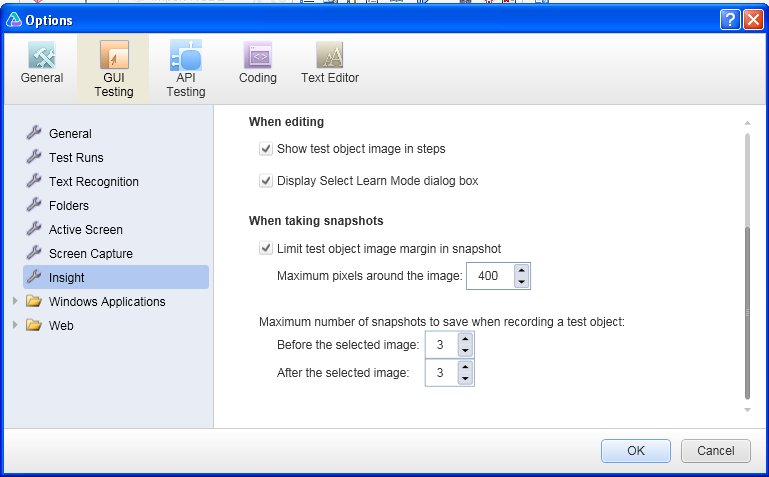Image resolution: width=769 pixels, height=477 pixels.
Task: Expand the Windows Applications folder node
Action: [x=15, y=301]
